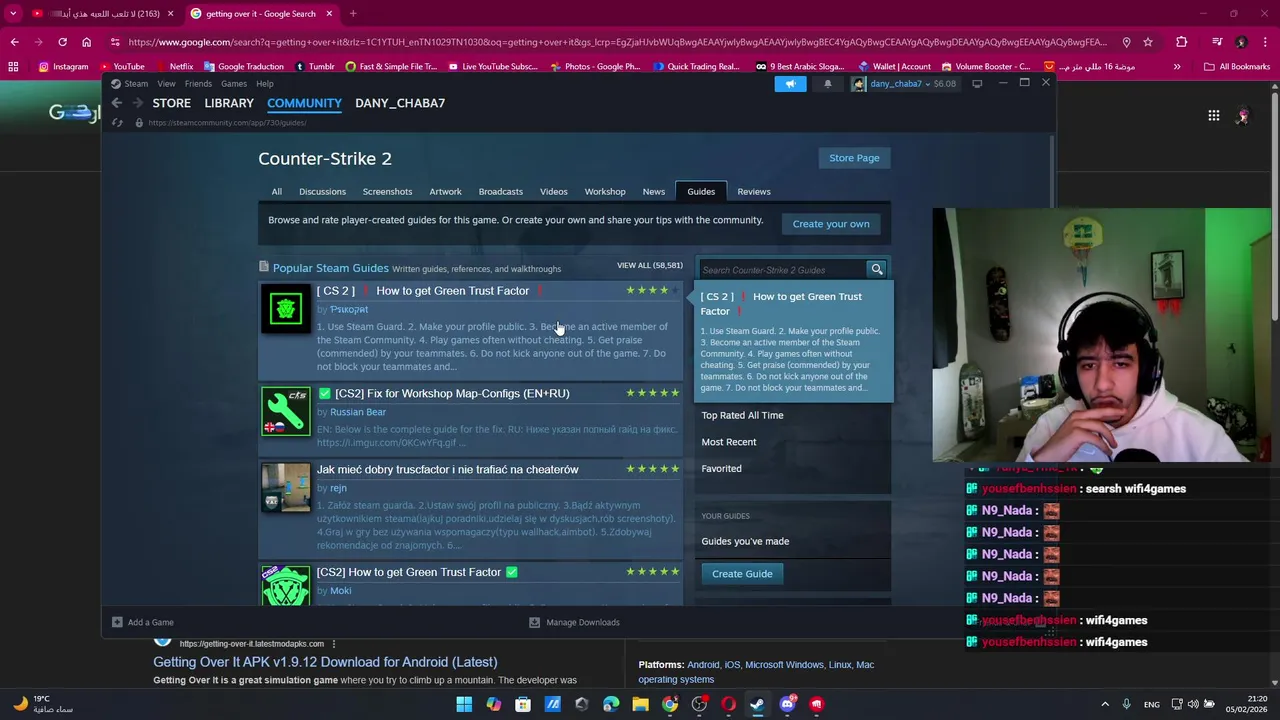Click the Create Guide button
1280x720 pixels.
pos(742,574)
